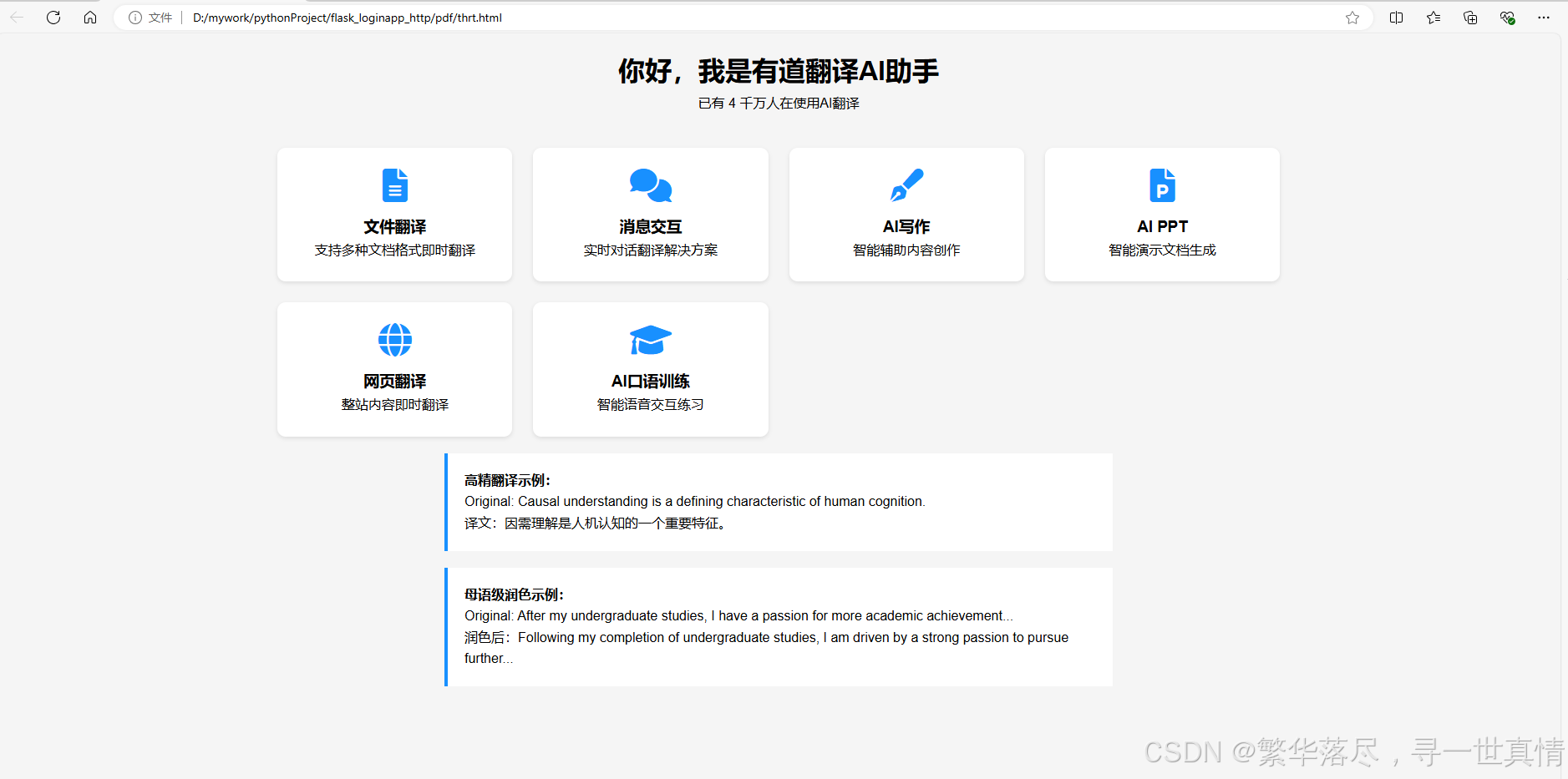Click the 母语级润色示例 heading
This screenshot has height=779, width=1568.
click(515, 594)
